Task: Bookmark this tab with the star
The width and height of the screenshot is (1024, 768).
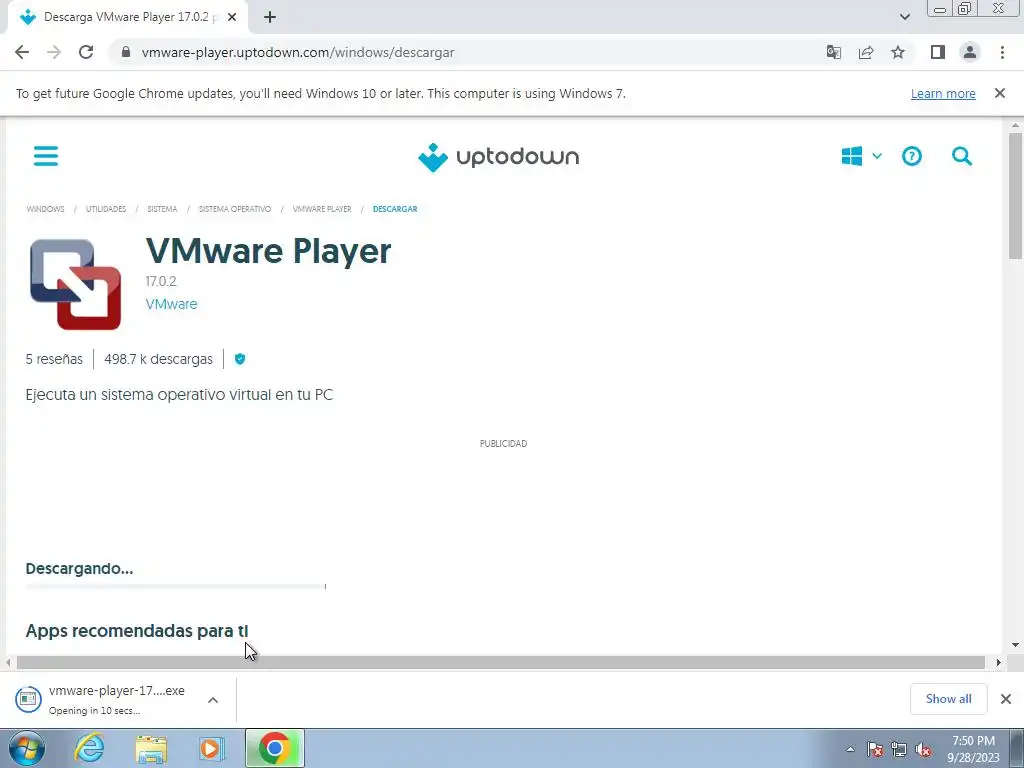Action: coord(898,52)
